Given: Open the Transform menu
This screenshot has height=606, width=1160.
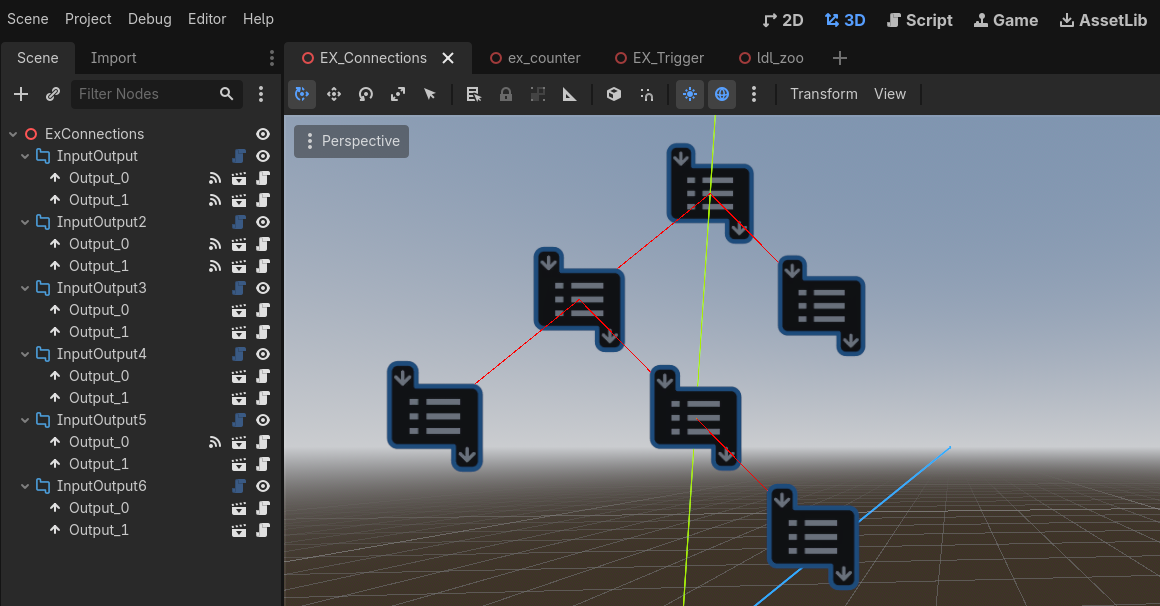Looking at the screenshot, I should (x=823, y=94).
